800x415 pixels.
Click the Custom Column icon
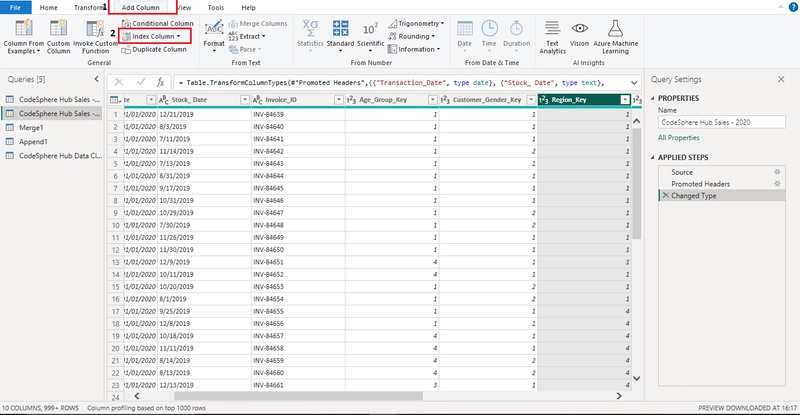(58, 28)
